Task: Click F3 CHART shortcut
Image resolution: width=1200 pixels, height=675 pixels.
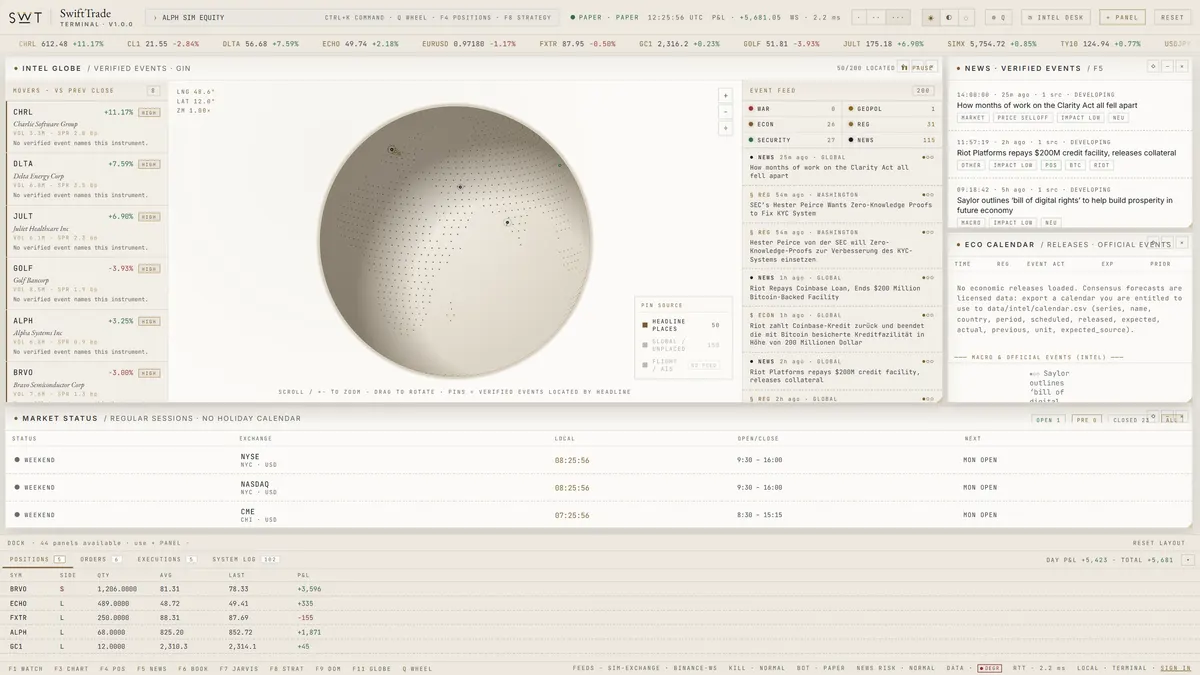Action: point(70,668)
